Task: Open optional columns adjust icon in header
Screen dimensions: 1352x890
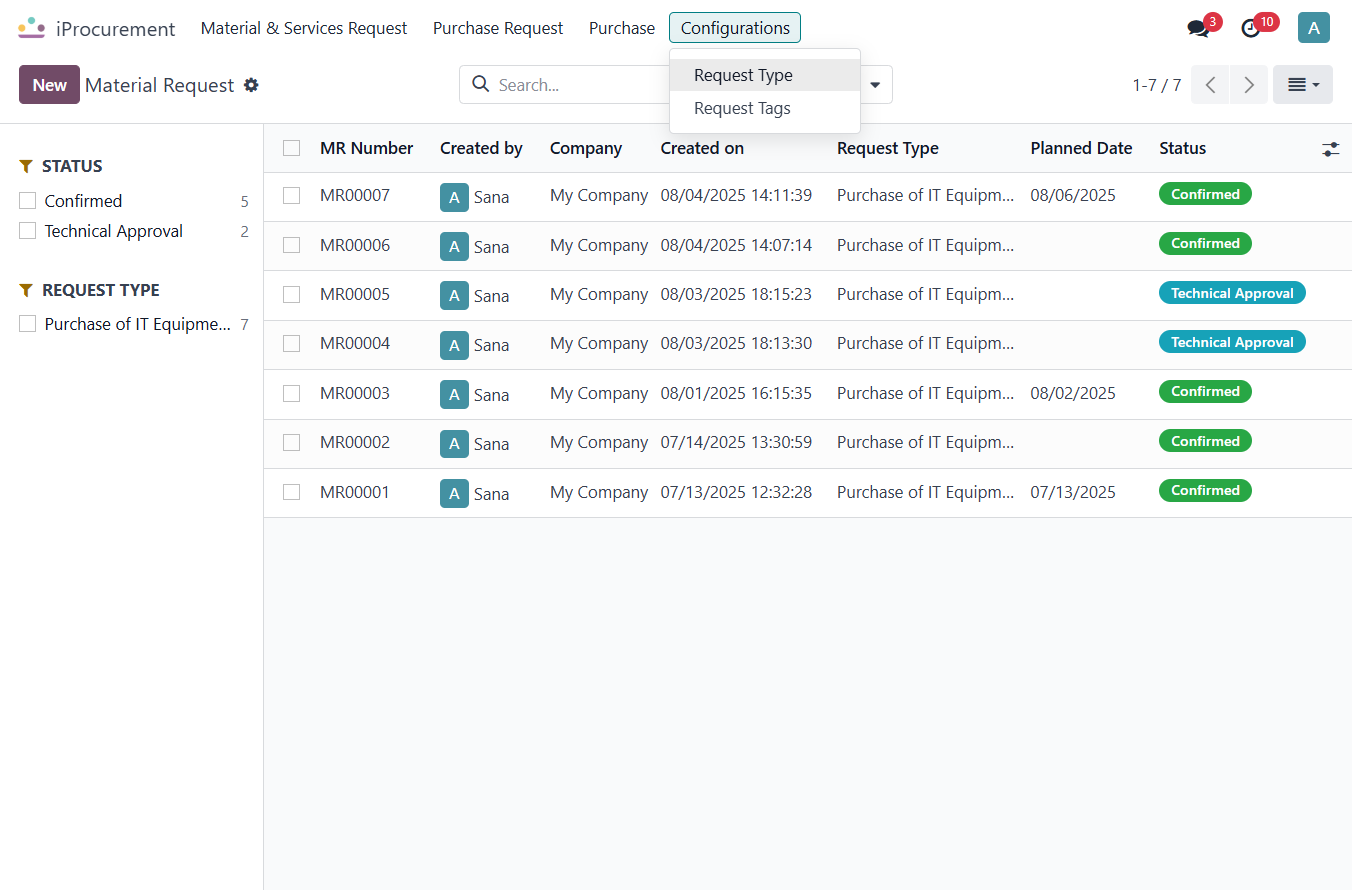Action: [x=1330, y=149]
